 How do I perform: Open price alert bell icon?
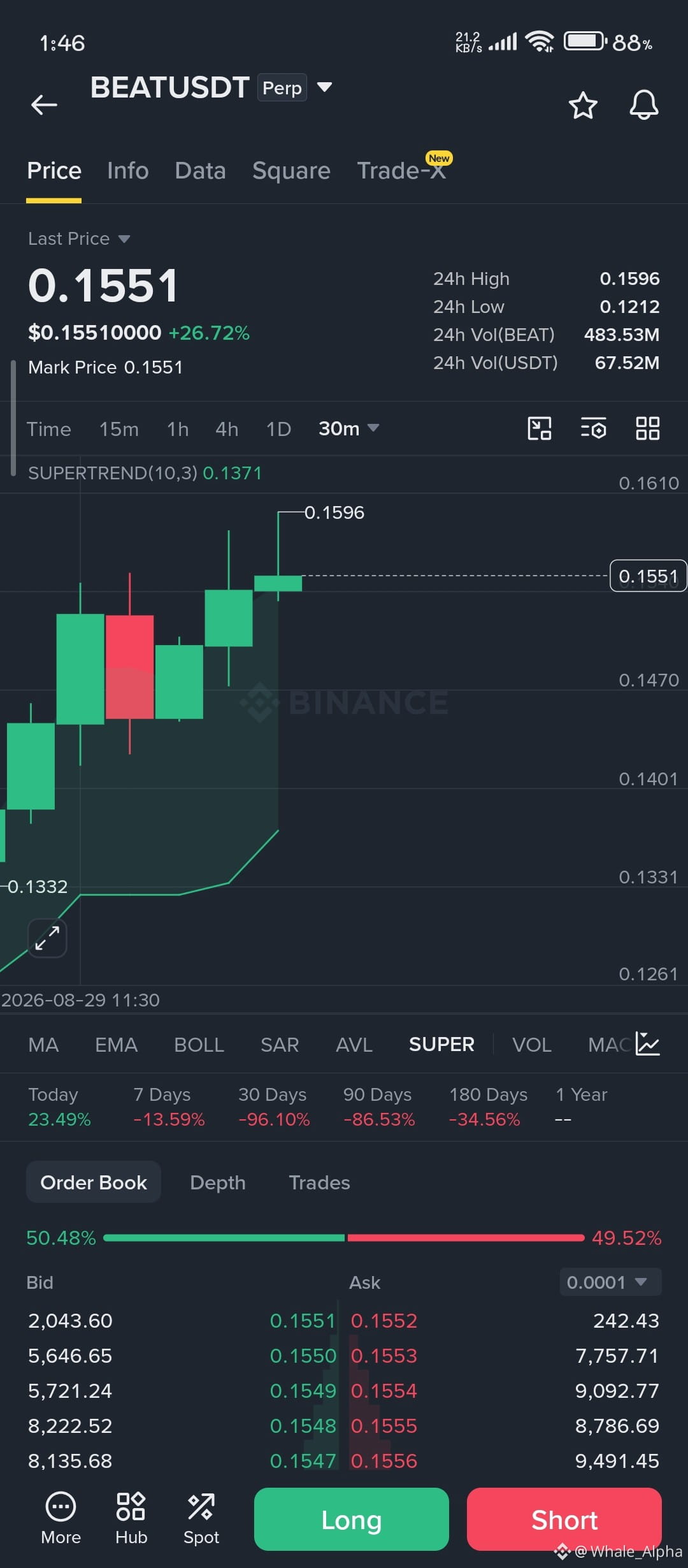pyautogui.click(x=644, y=105)
